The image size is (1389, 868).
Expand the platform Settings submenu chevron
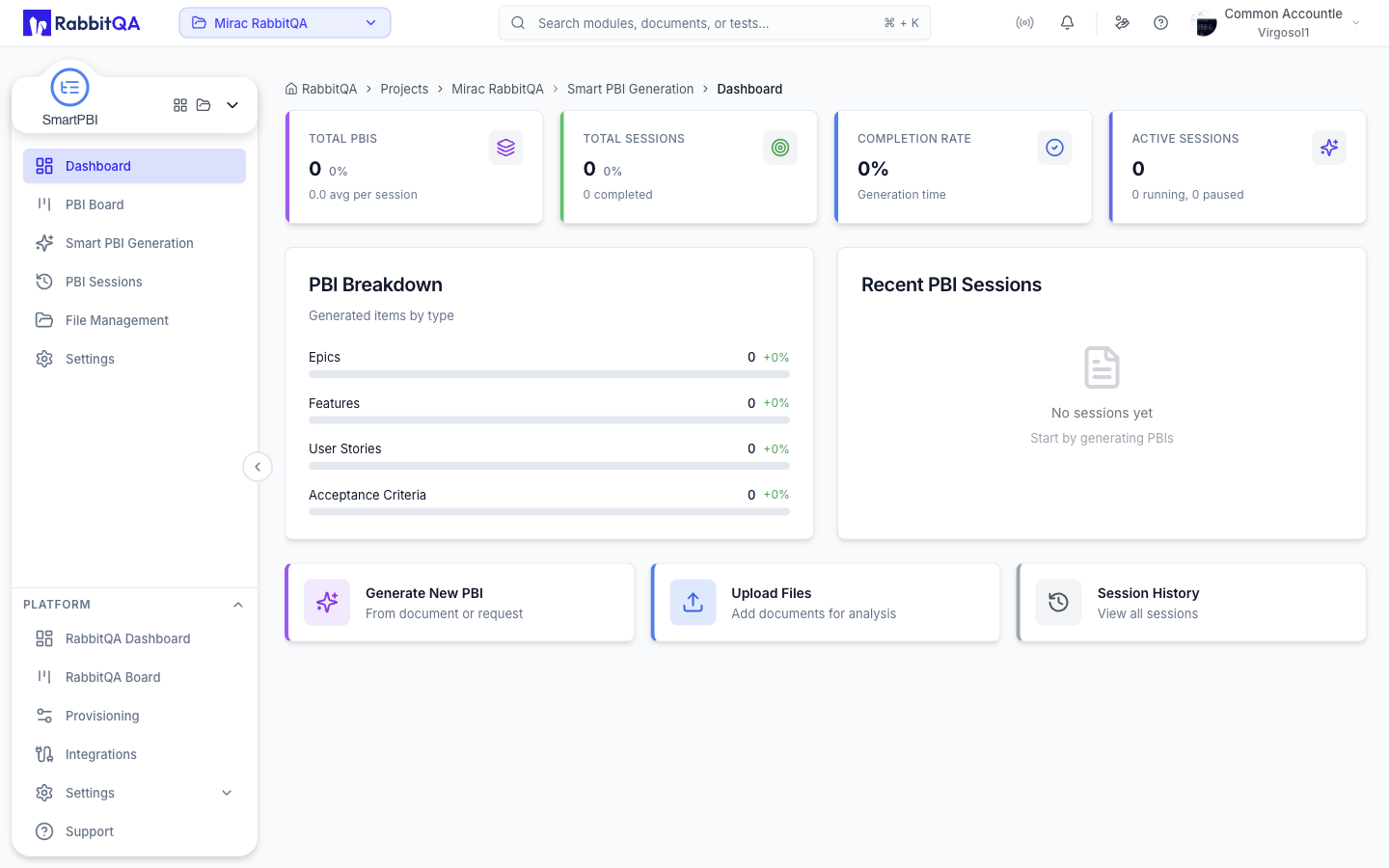[x=227, y=793]
